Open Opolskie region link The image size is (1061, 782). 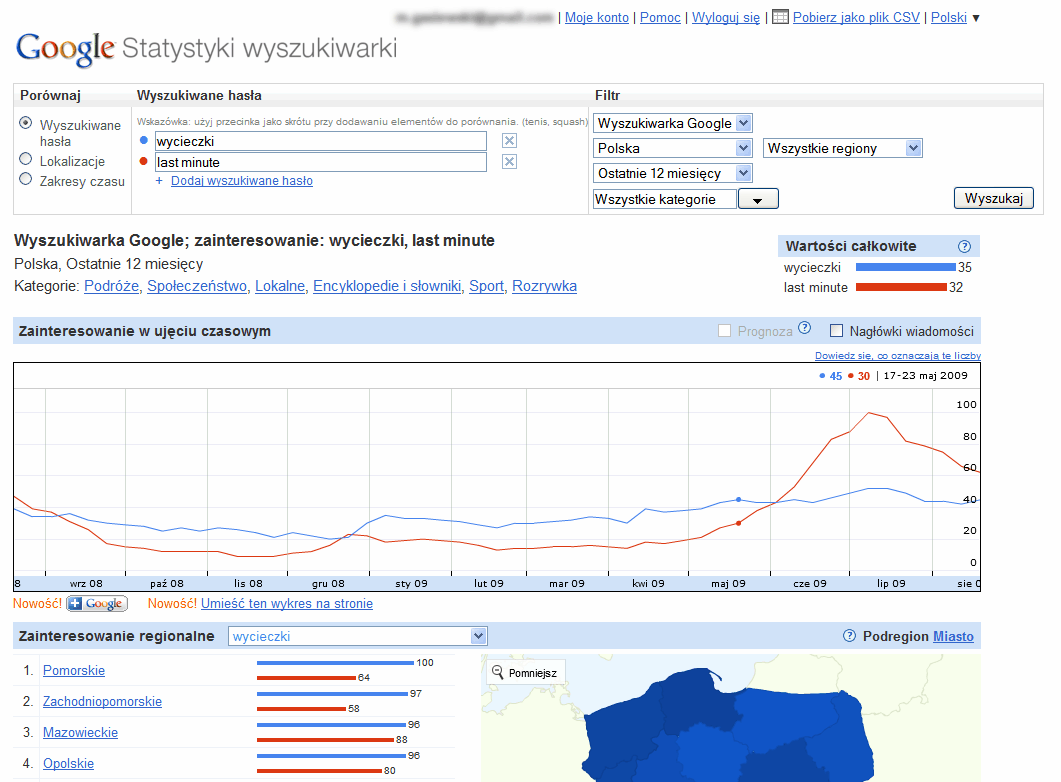click(68, 764)
